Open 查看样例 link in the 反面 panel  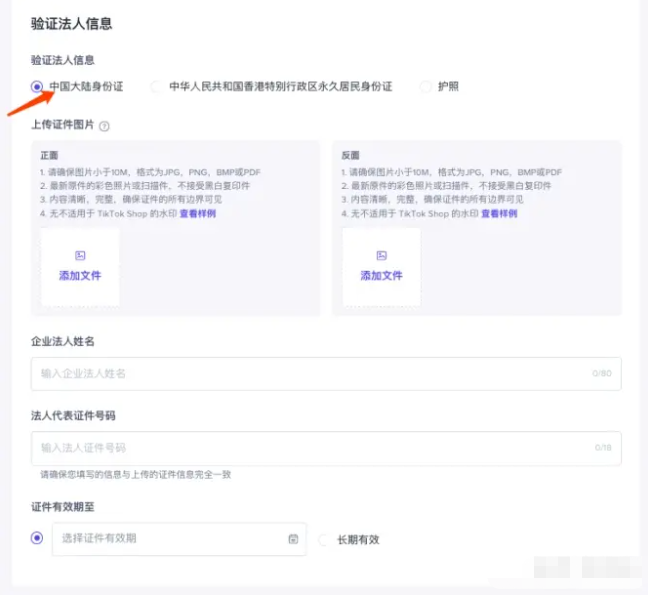click(499, 214)
